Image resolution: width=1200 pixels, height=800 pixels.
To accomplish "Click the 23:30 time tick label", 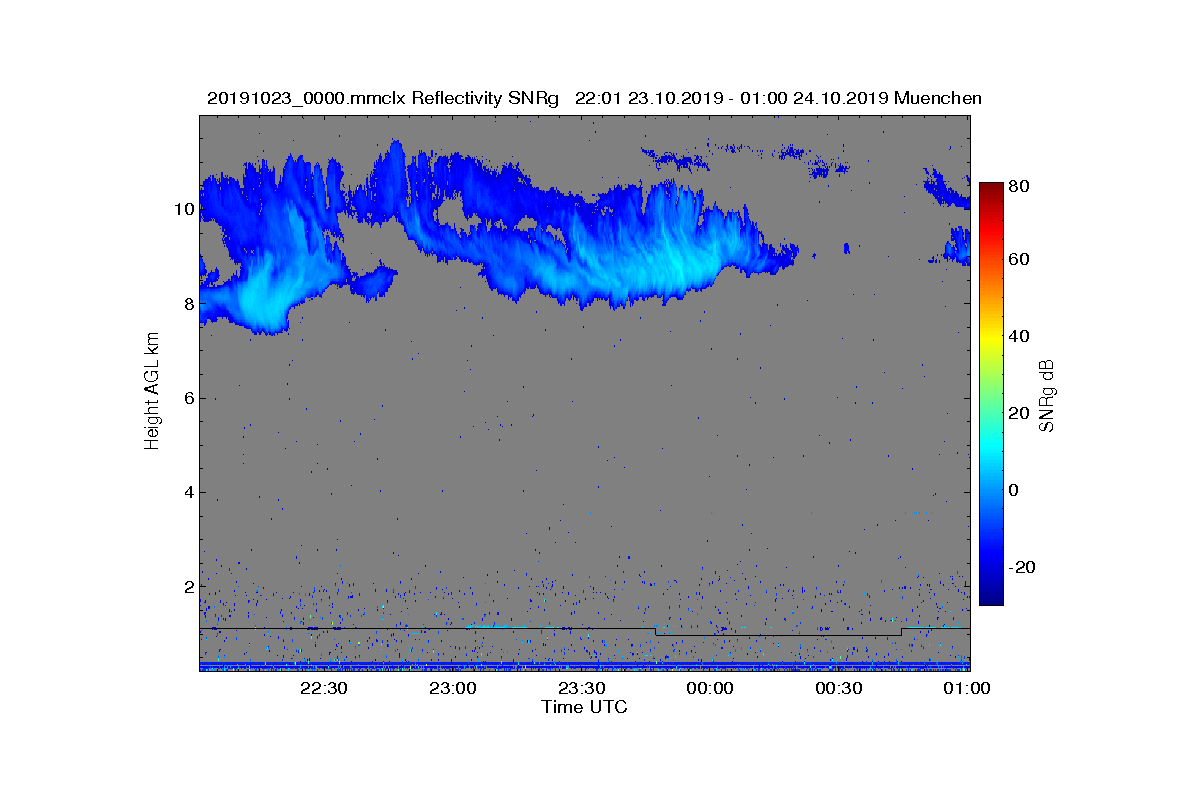I will 581,688.
